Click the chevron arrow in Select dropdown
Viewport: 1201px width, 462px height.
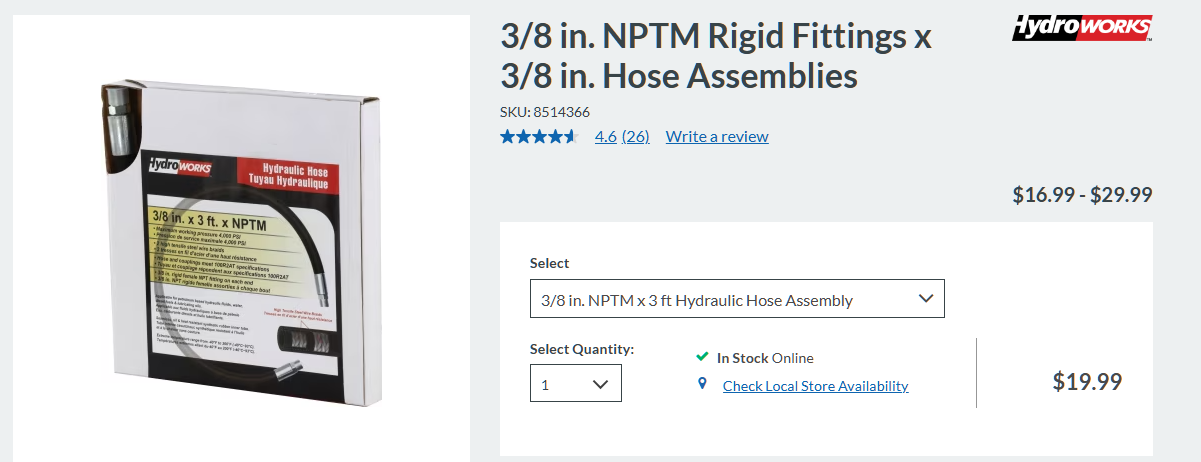pos(926,298)
